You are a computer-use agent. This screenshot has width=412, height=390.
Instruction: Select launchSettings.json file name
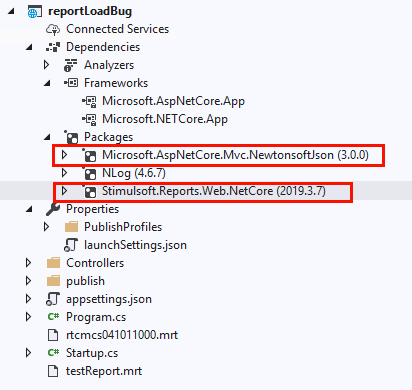click(135, 245)
